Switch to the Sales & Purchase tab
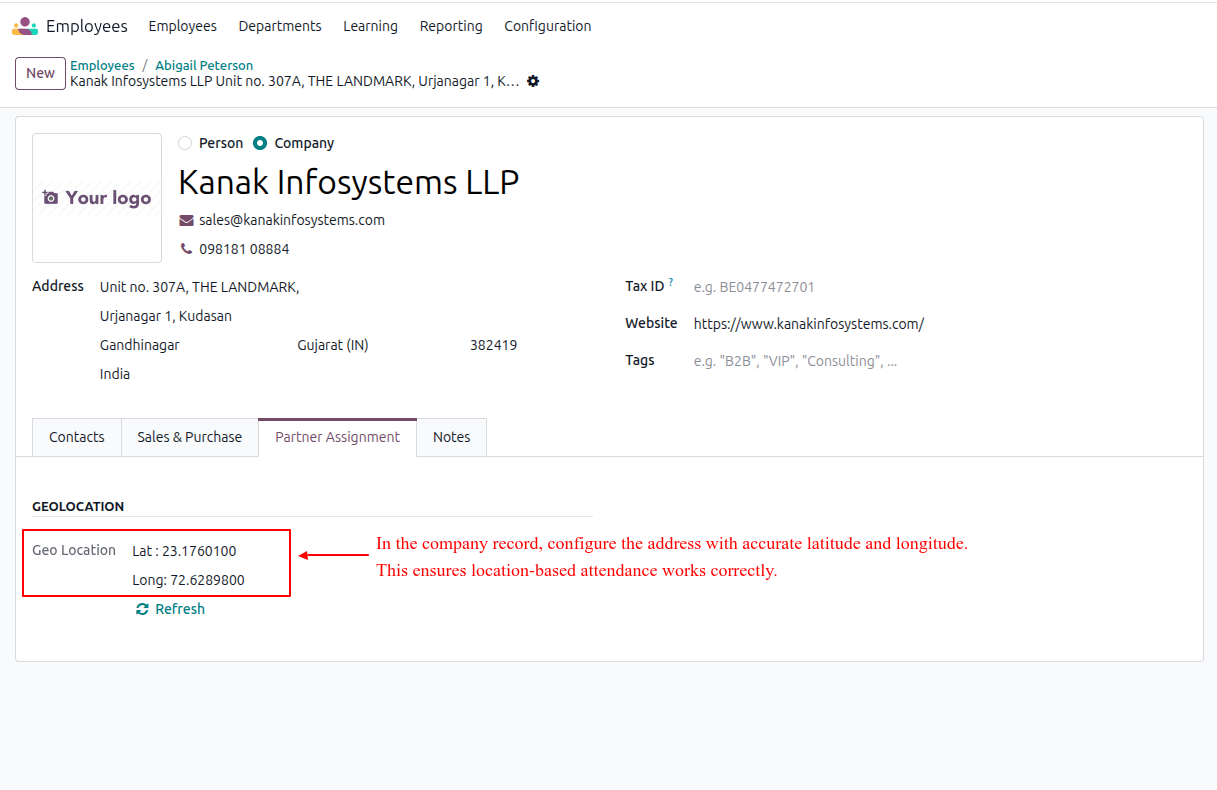Image resolution: width=1217 pixels, height=790 pixels. (189, 437)
